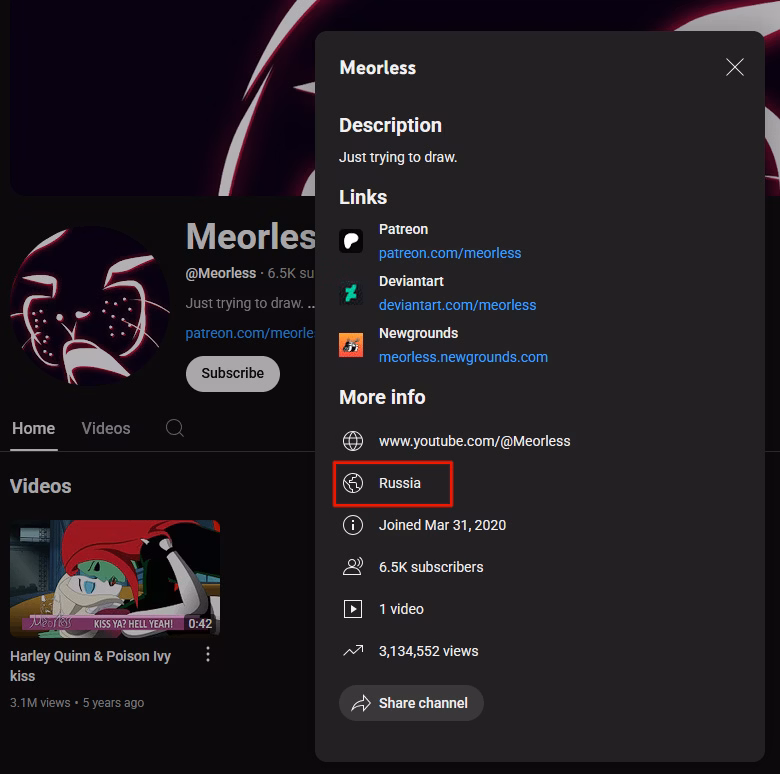Open patreon.com/meorless link in dialog
Image resolution: width=780 pixels, height=774 pixels.
click(450, 253)
